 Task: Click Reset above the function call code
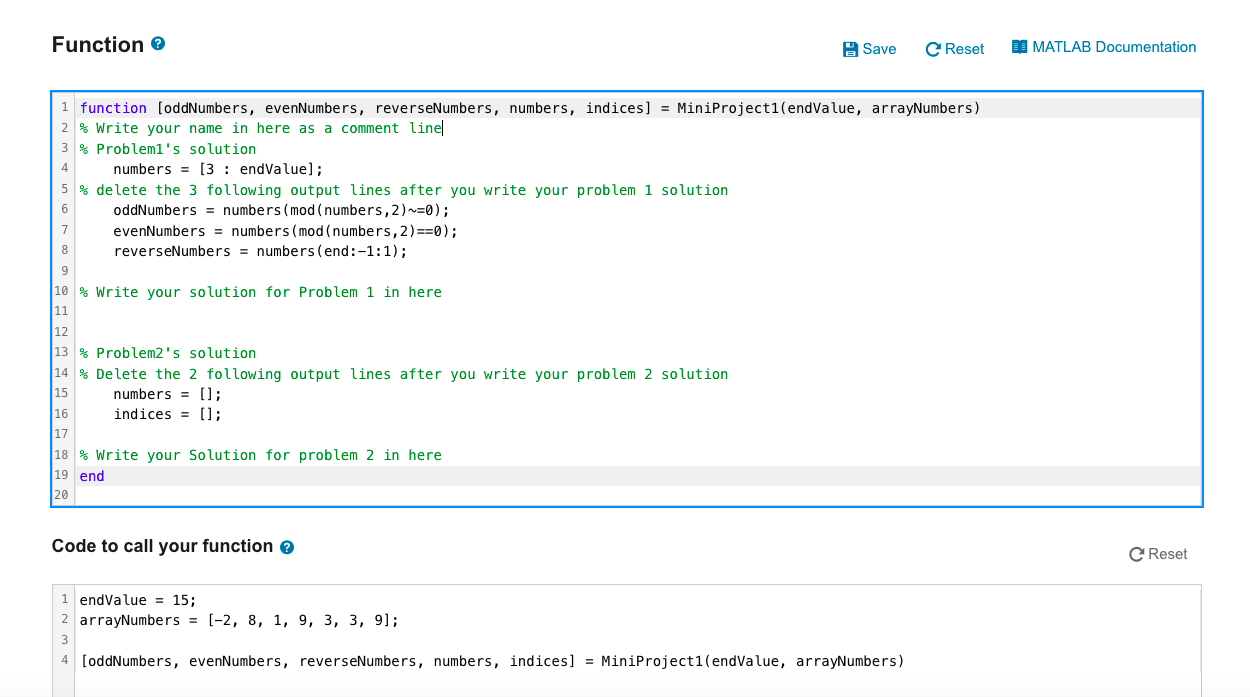click(1158, 553)
